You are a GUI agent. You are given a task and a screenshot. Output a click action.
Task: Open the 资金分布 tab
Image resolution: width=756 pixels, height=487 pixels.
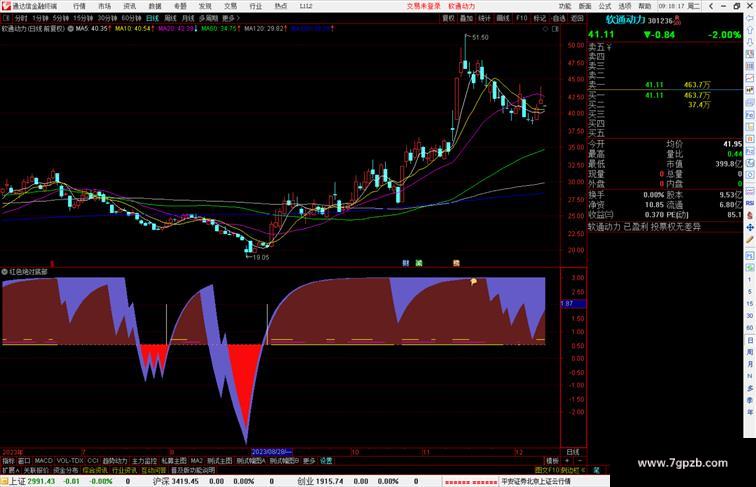point(66,470)
